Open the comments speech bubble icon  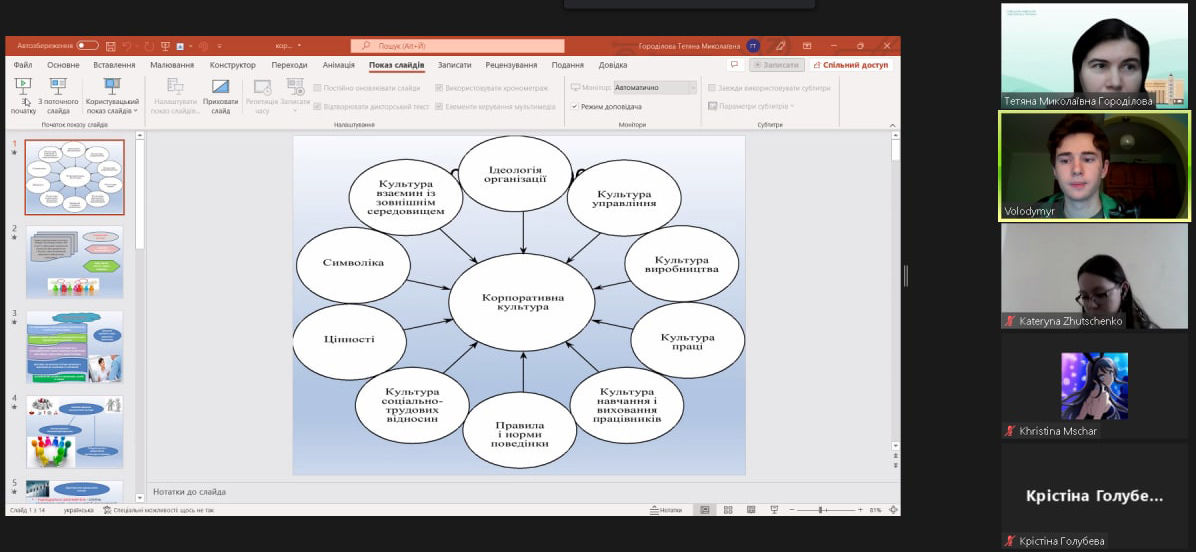tap(735, 65)
